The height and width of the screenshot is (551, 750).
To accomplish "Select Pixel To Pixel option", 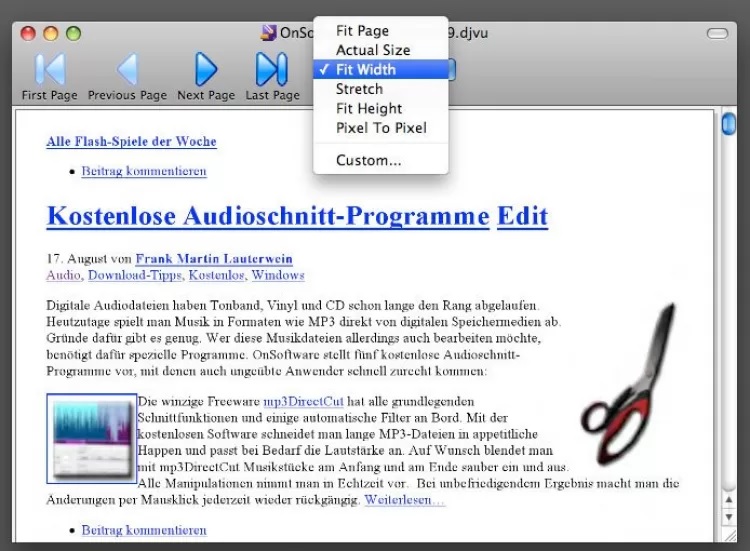I will click(381, 128).
